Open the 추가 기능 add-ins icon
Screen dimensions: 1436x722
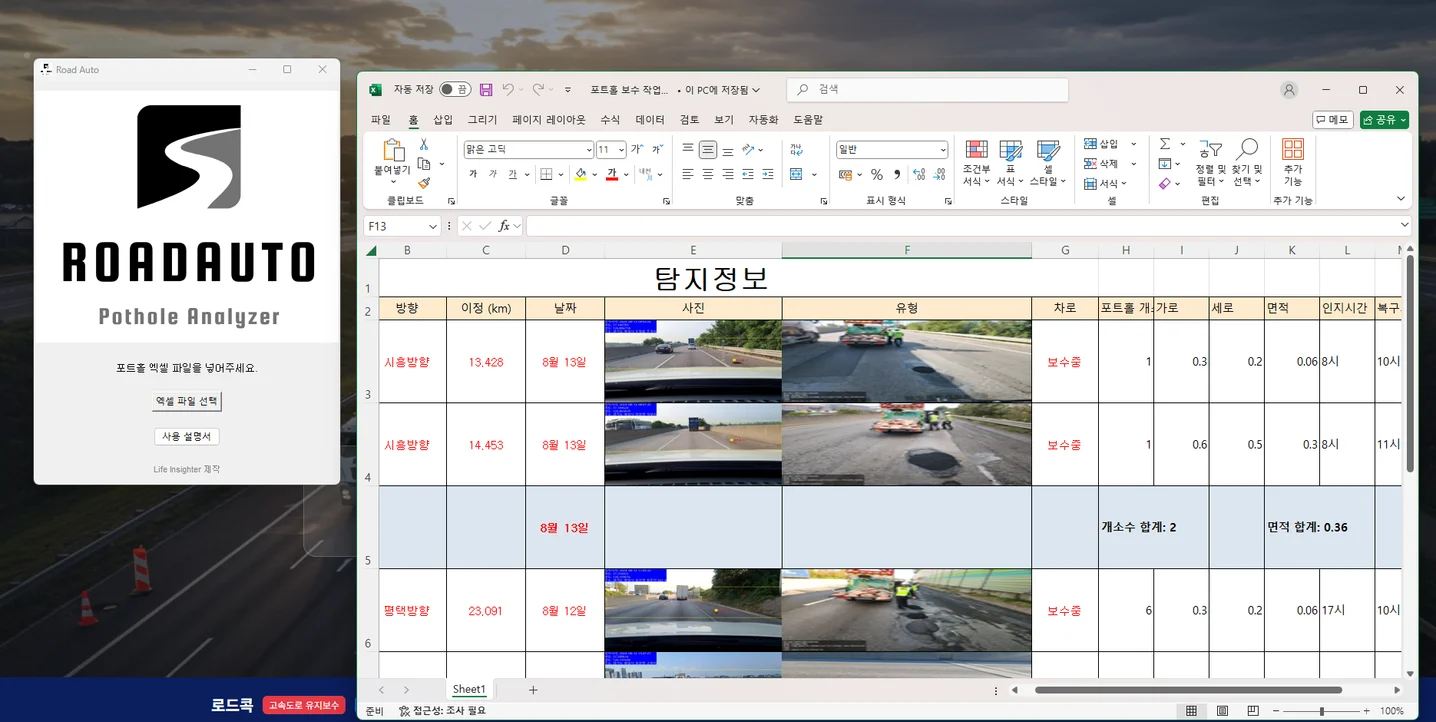1293,152
